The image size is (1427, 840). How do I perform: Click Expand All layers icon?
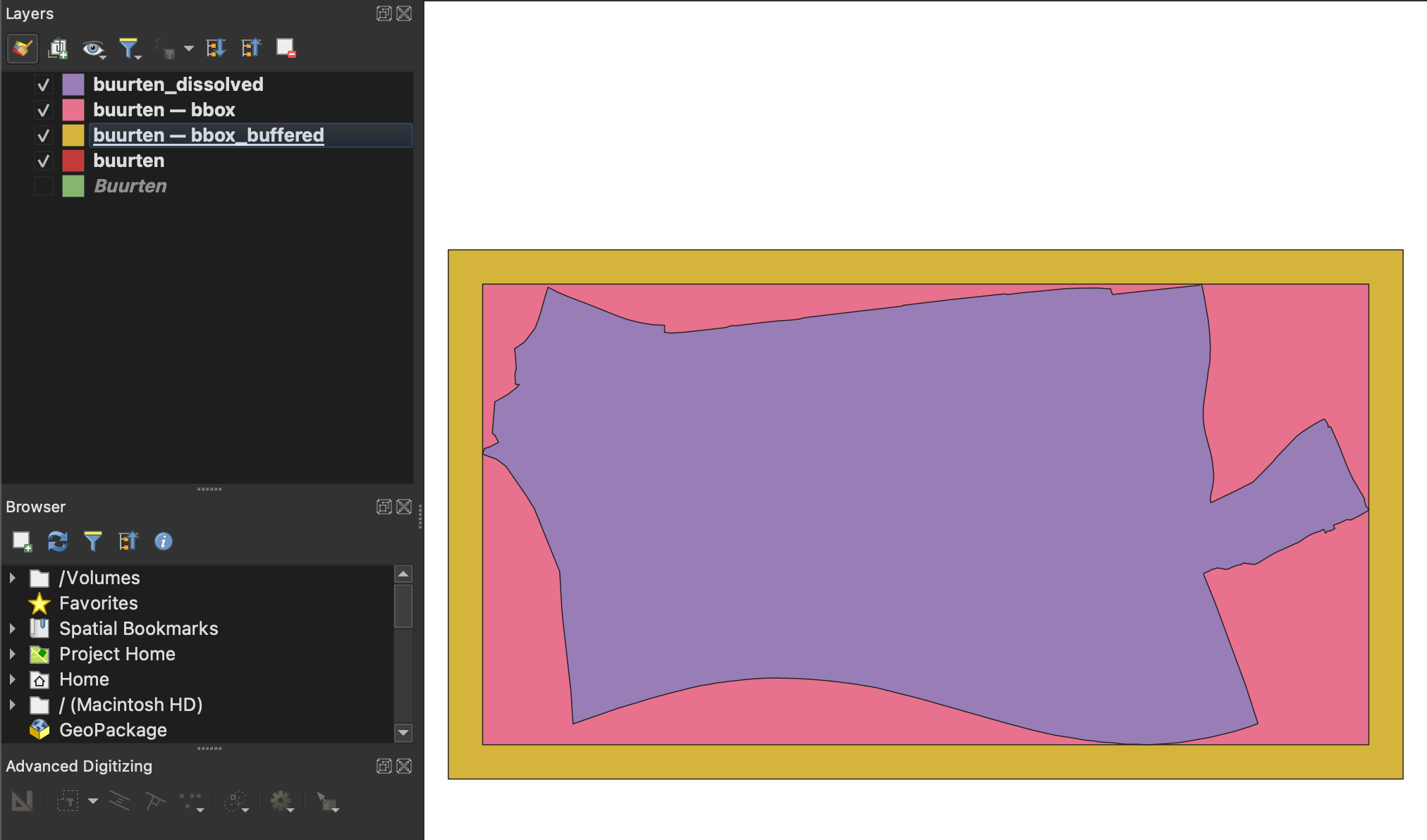[x=216, y=49]
